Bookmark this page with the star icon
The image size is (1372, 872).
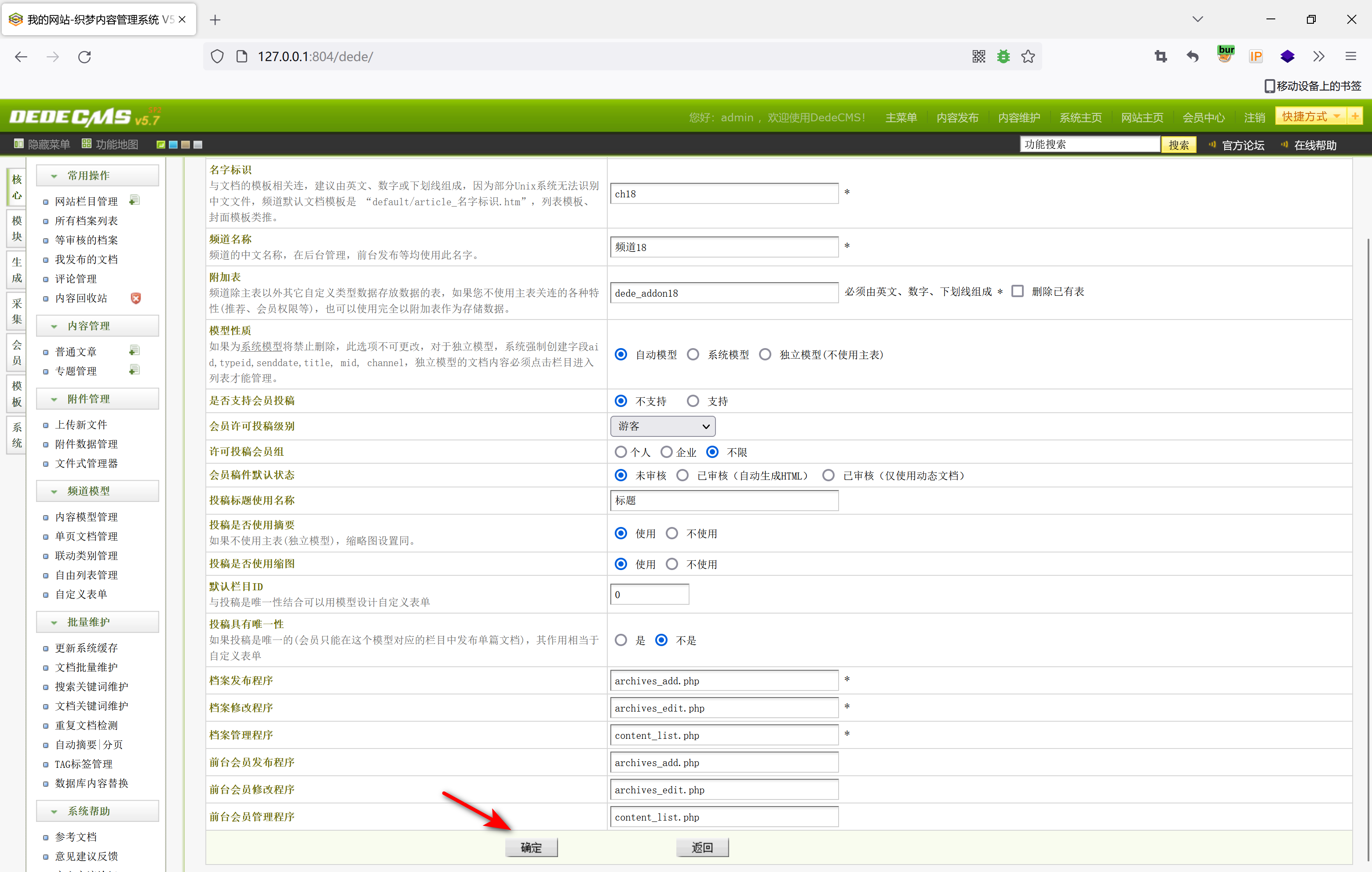(x=1028, y=56)
